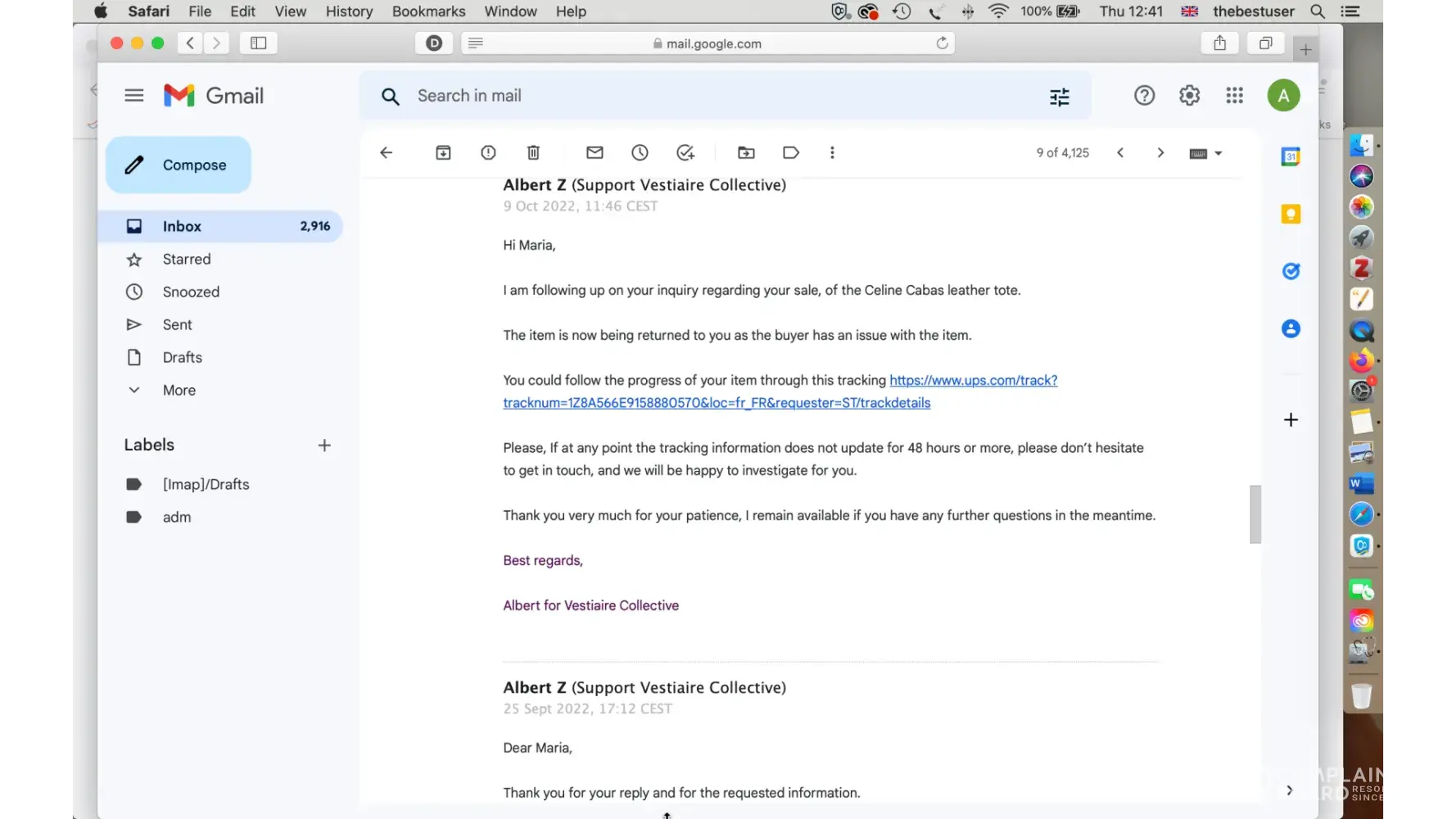Archive the open email
This screenshot has width=1456, height=819.
[443, 152]
